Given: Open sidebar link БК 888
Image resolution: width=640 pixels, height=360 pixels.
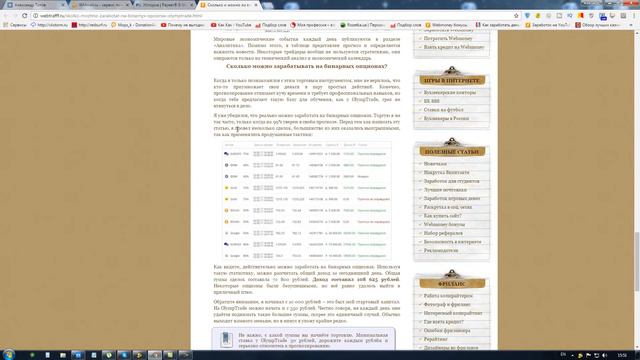Looking at the screenshot, I should pos(431,101).
